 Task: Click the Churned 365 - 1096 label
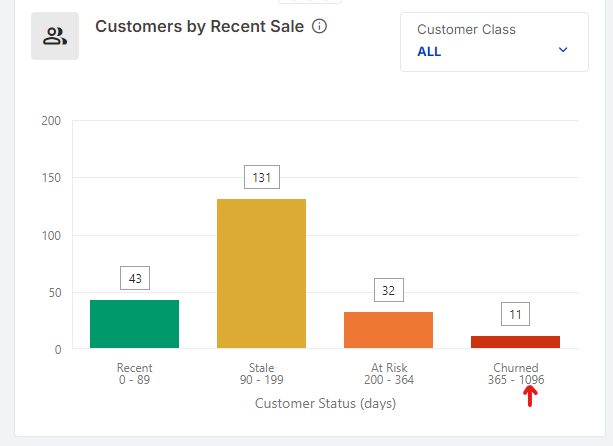(x=515, y=374)
